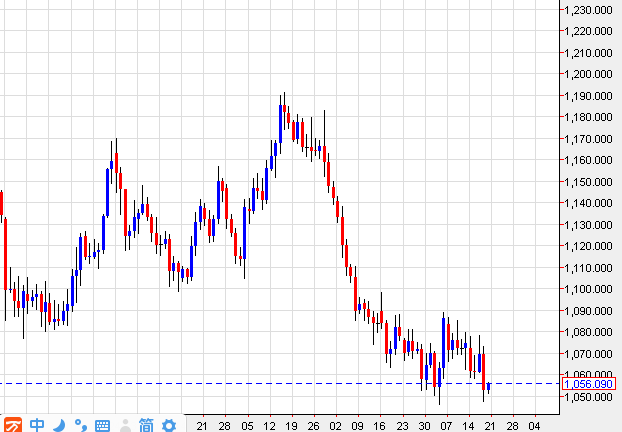Click the current price label 1,056.090
622x432 pixels.
(x=589, y=384)
